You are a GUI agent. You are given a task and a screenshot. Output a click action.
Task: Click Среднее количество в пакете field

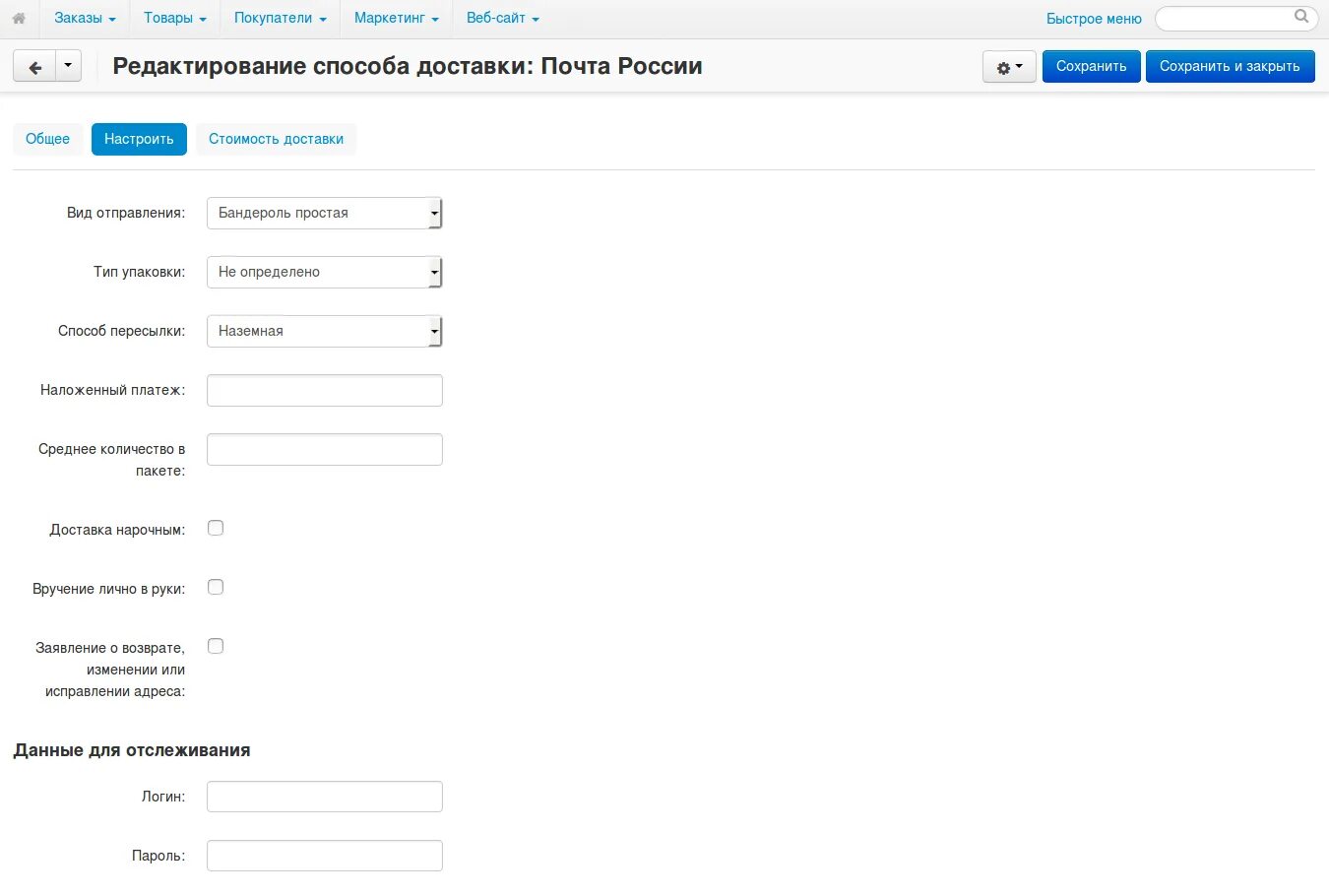click(x=325, y=449)
